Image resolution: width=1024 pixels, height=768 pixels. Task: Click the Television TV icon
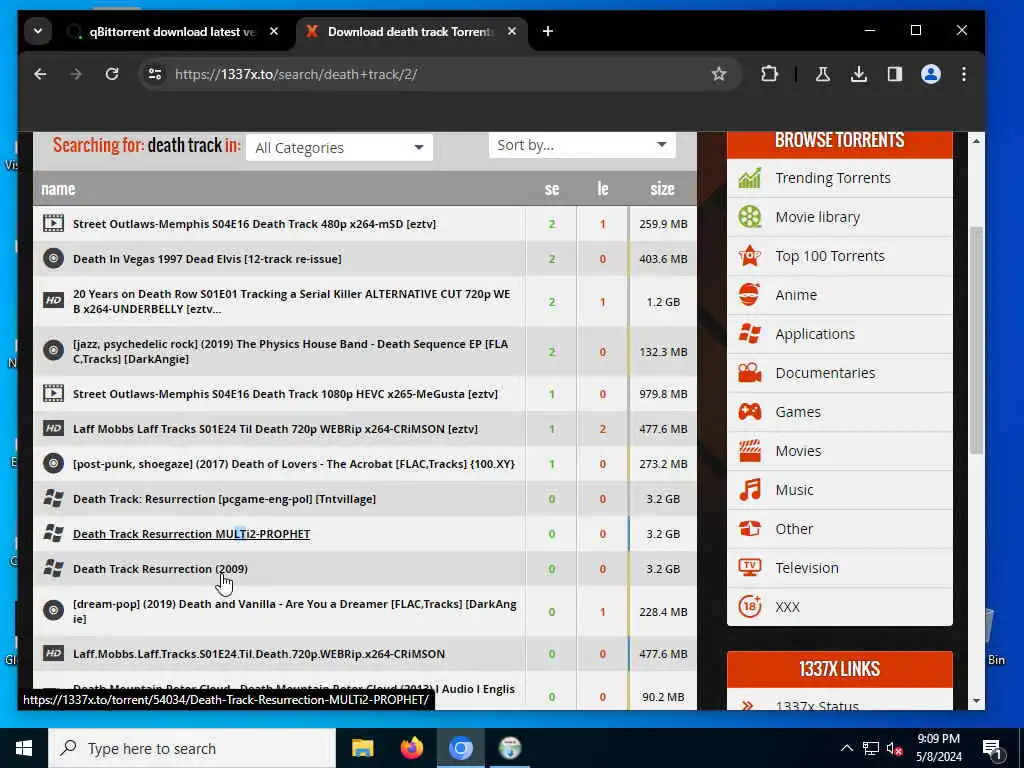(x=750, y=568)
